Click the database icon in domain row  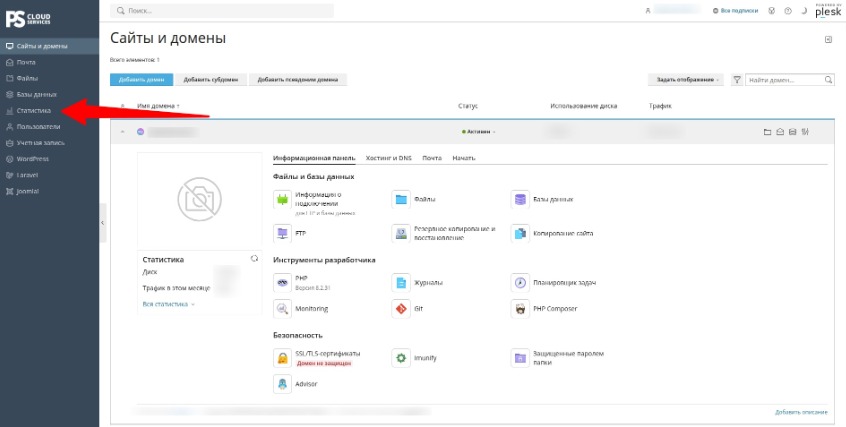(793, 132)
